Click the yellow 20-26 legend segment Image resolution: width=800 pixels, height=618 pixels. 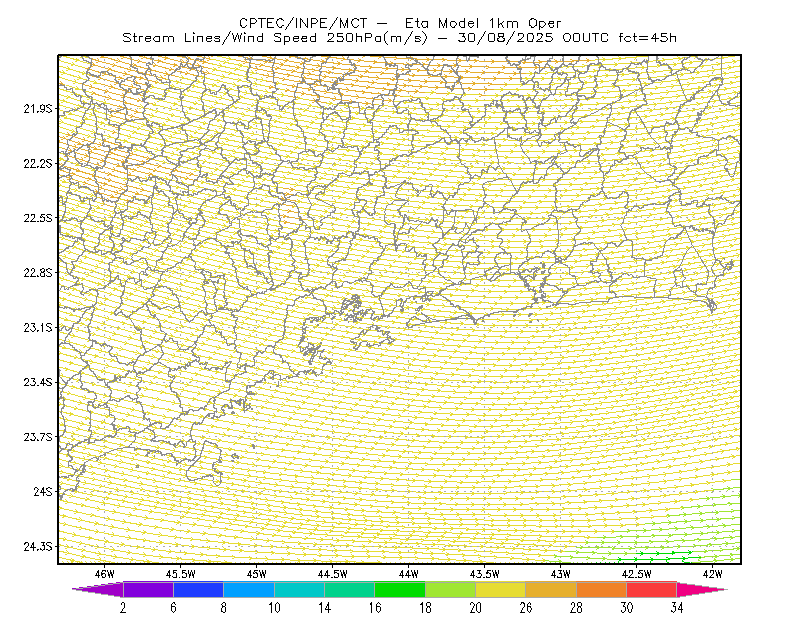click(x=501, y=589)
